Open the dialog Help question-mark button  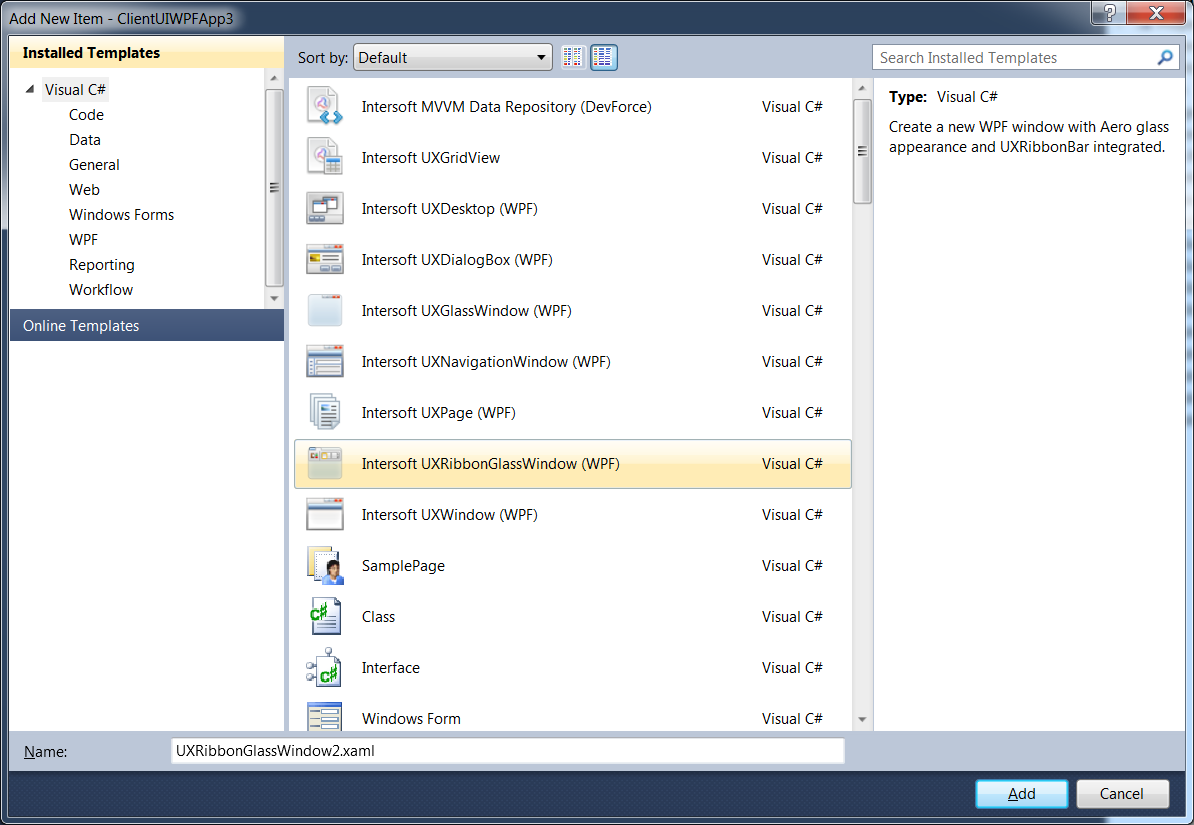point(1109,12)
